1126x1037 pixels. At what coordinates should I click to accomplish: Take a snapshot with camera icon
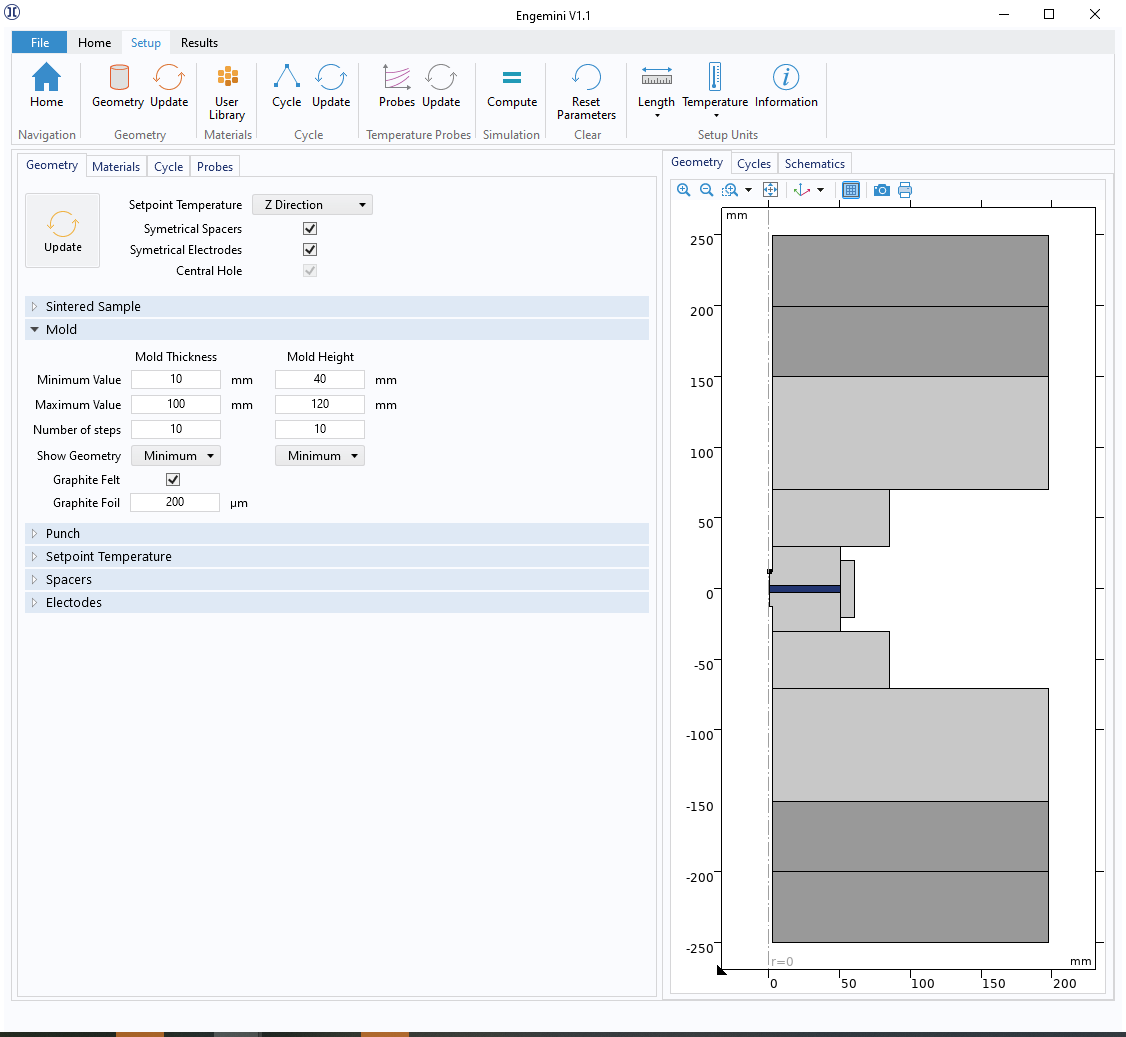(x=881, y=190)
